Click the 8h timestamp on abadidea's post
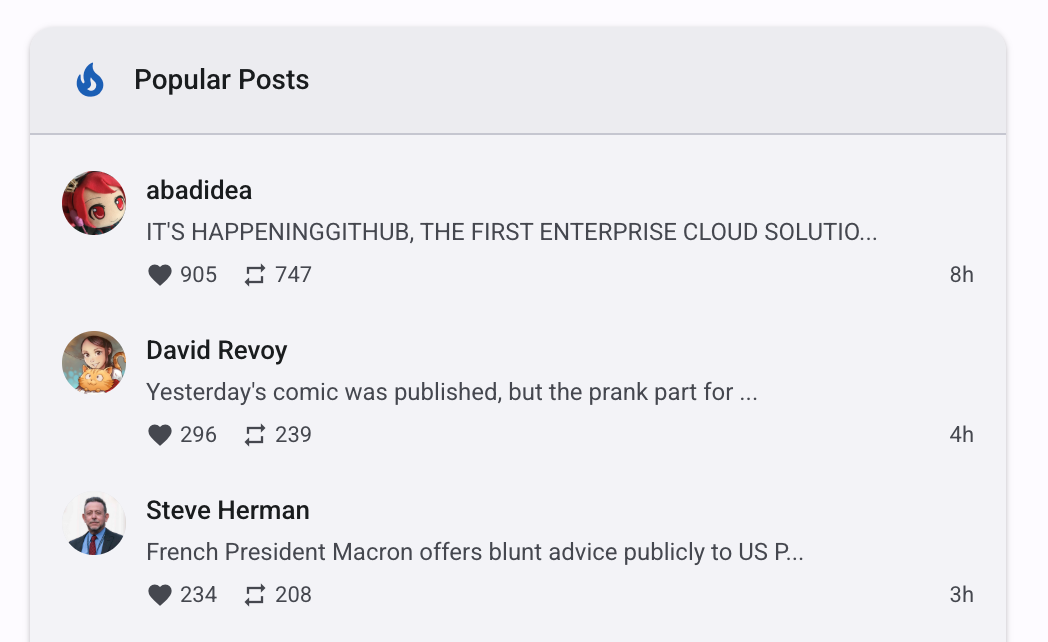 [961, 275]
